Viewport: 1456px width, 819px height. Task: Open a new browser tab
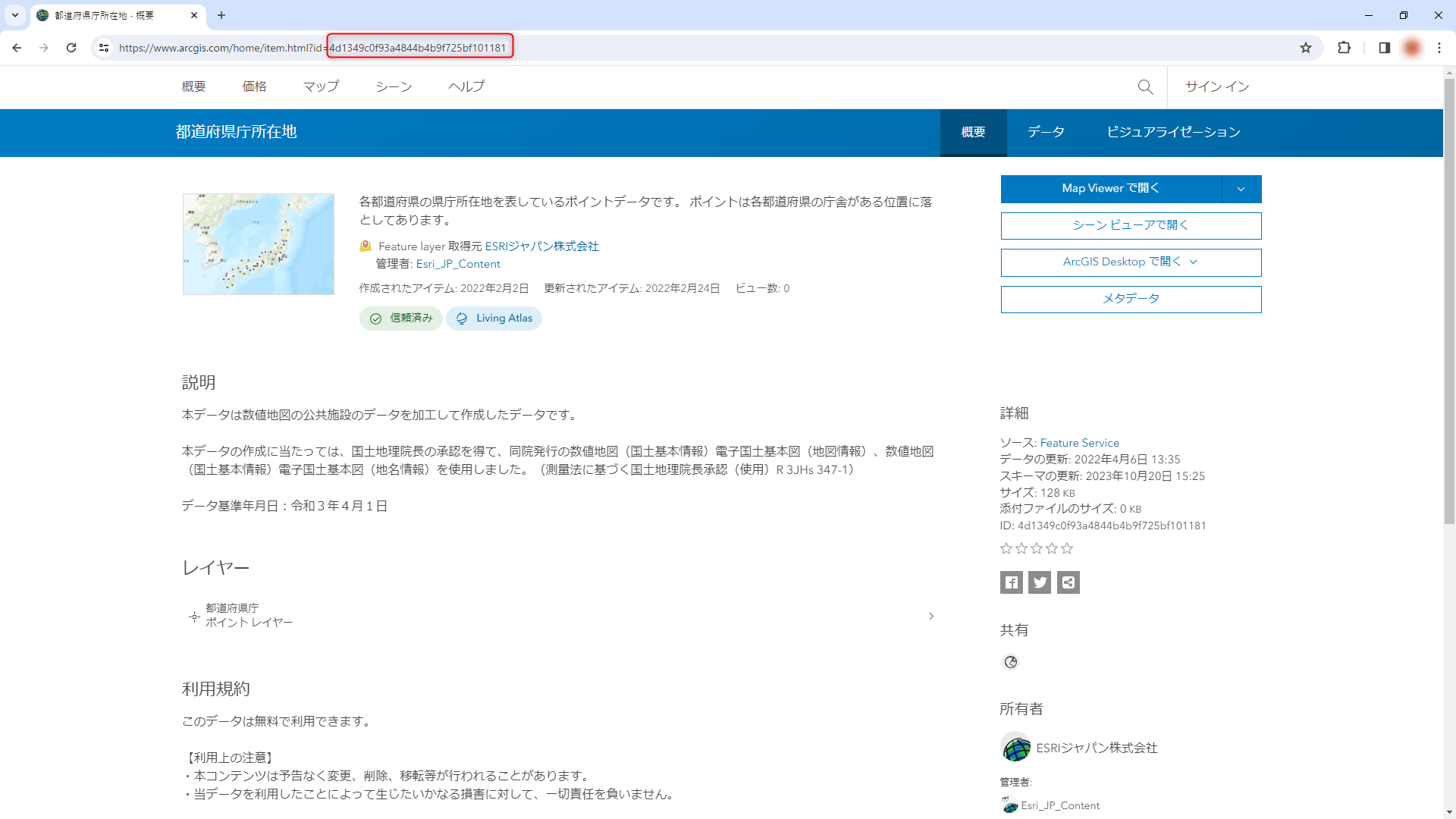221,15
